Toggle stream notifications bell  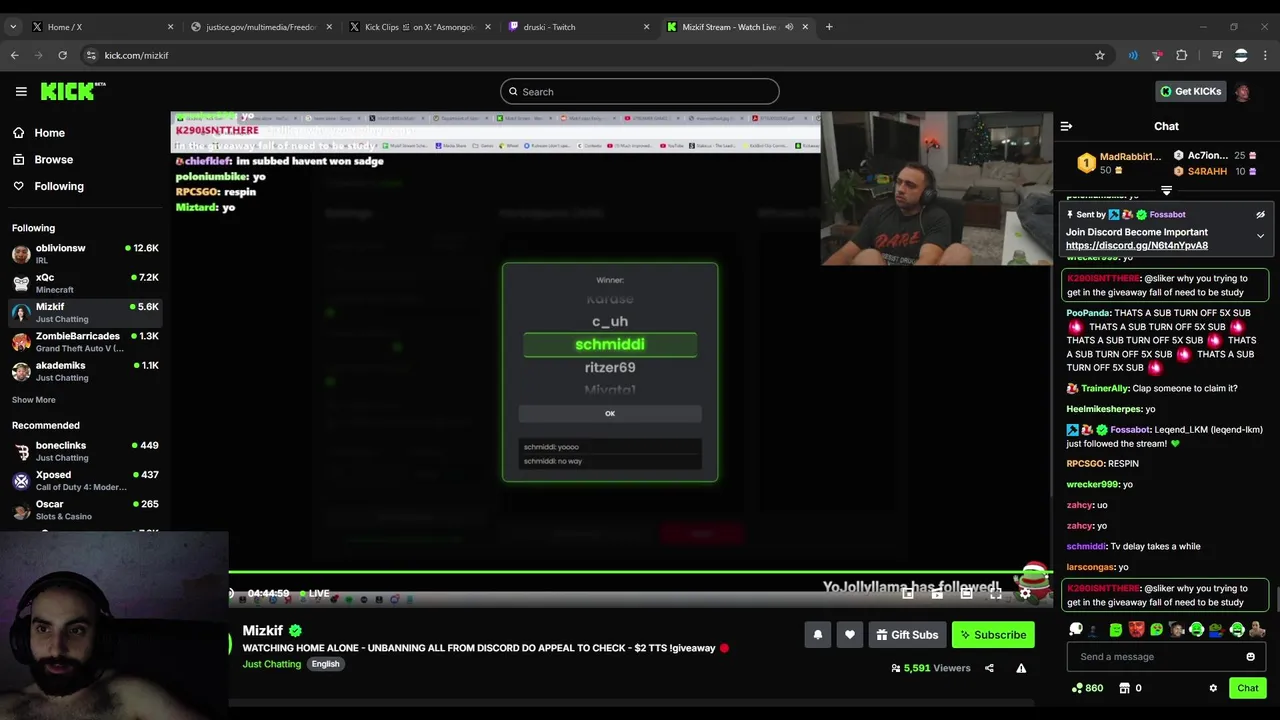(817, 634)
